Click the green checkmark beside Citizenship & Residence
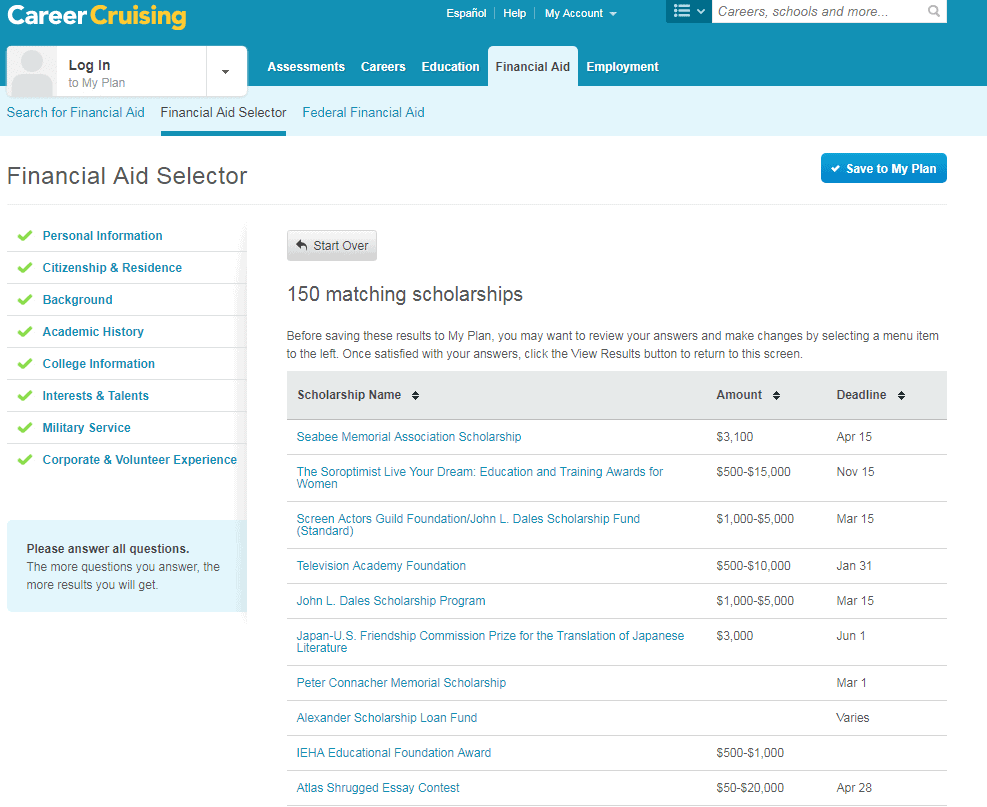Screen dimensions: 987x807 tap(25, 268)
